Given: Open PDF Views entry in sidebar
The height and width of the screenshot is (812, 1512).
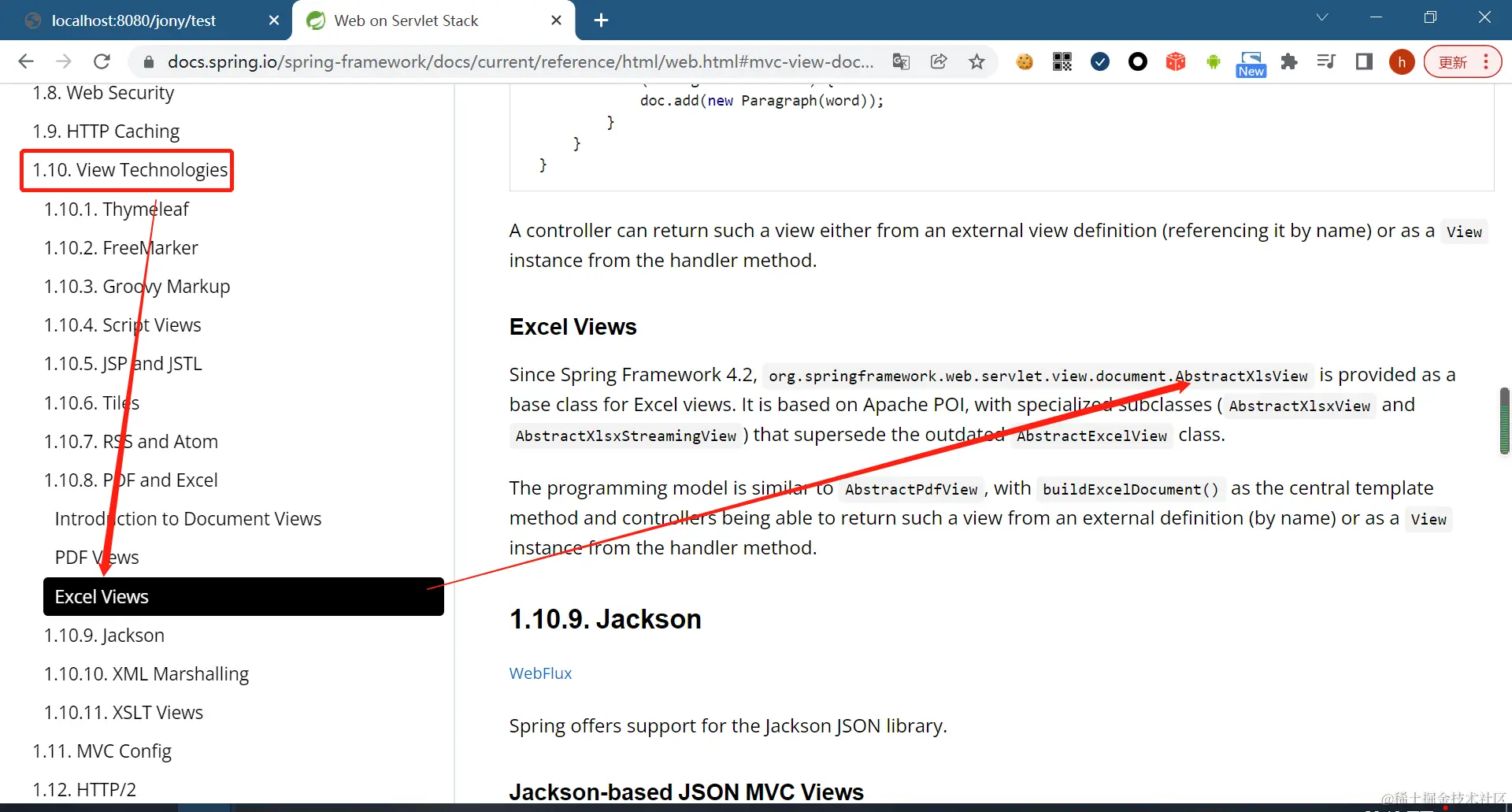Looking at the screenshot, I should pos(97,558).
